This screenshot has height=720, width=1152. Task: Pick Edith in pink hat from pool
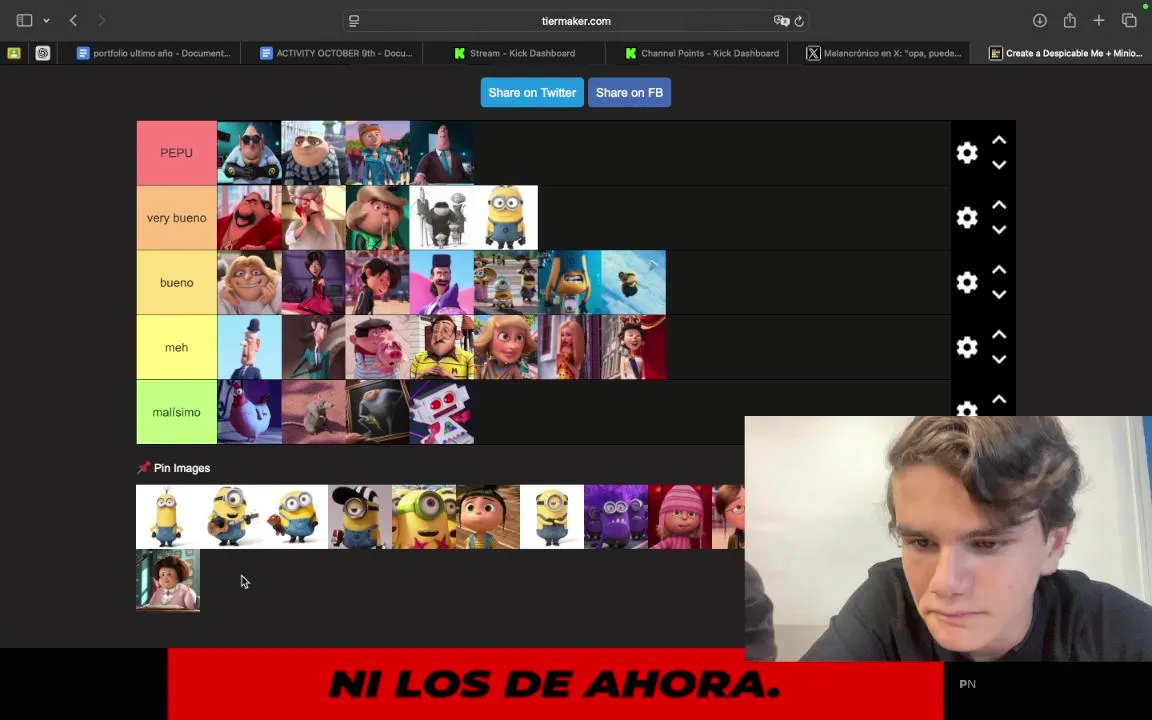[x=680, y=516]
